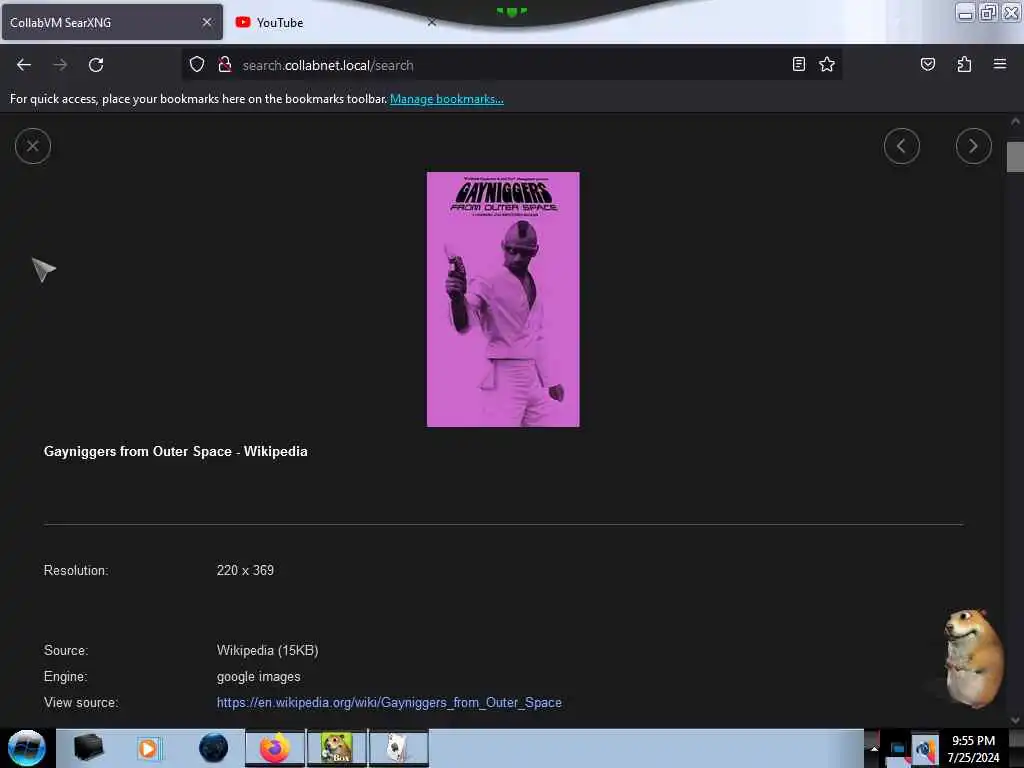Launch the media player taskbar icon
Viewport: 1024px width, 768px height.
tap(148, 748)
